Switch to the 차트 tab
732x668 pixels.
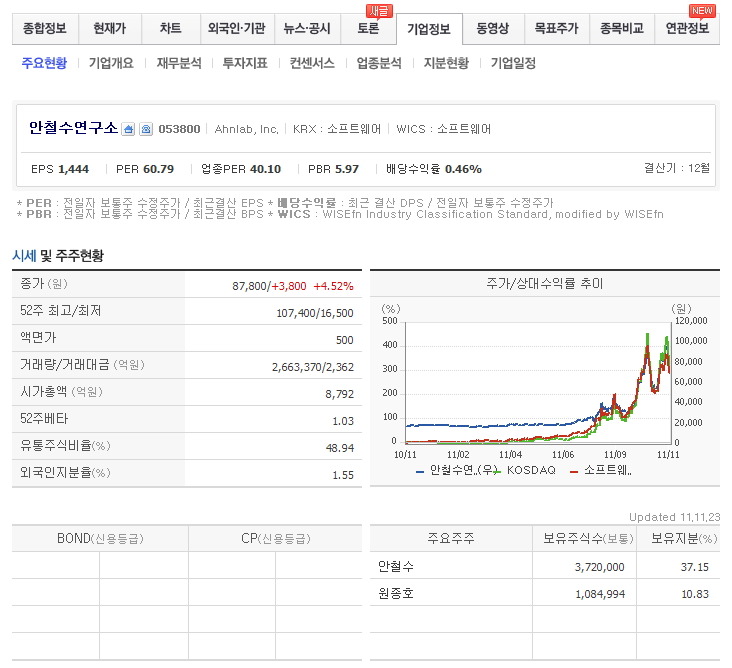170,29
